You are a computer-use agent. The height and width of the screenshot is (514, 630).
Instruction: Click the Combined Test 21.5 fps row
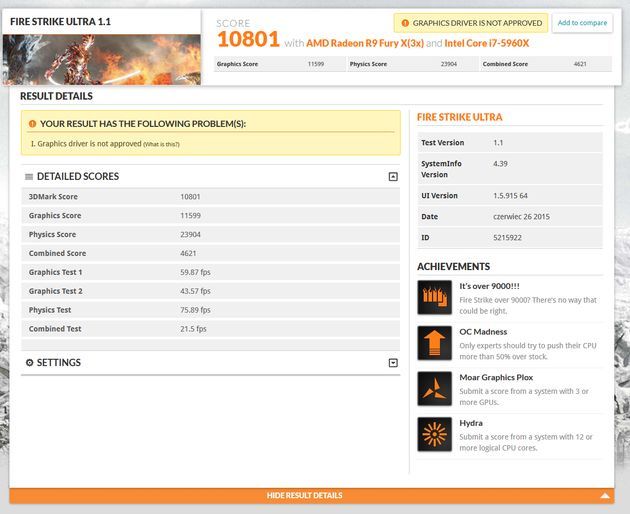pyautogui.click(x=211, y=329)
